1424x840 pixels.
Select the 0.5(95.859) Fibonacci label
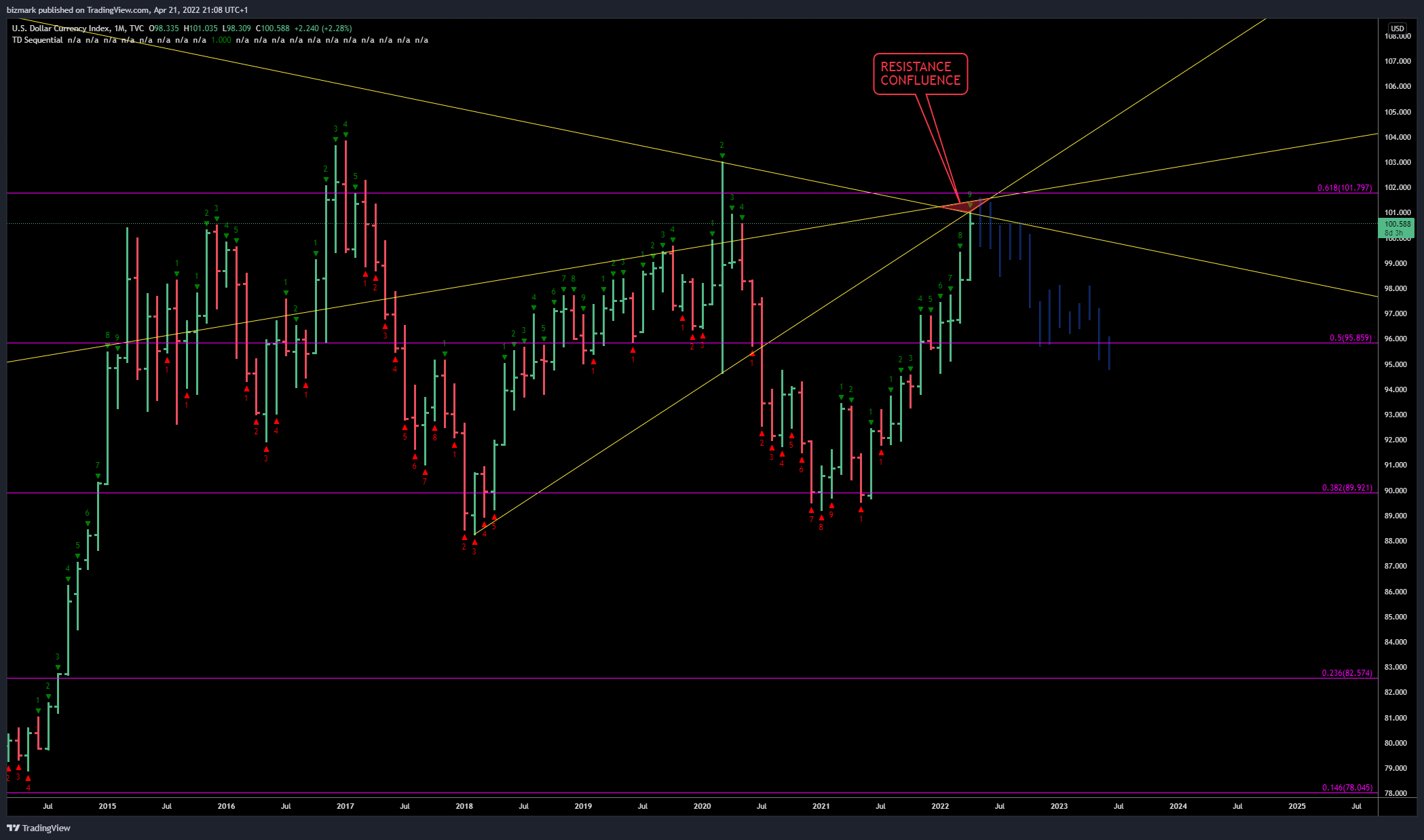pyautogui.click(x=1351, y=338)
